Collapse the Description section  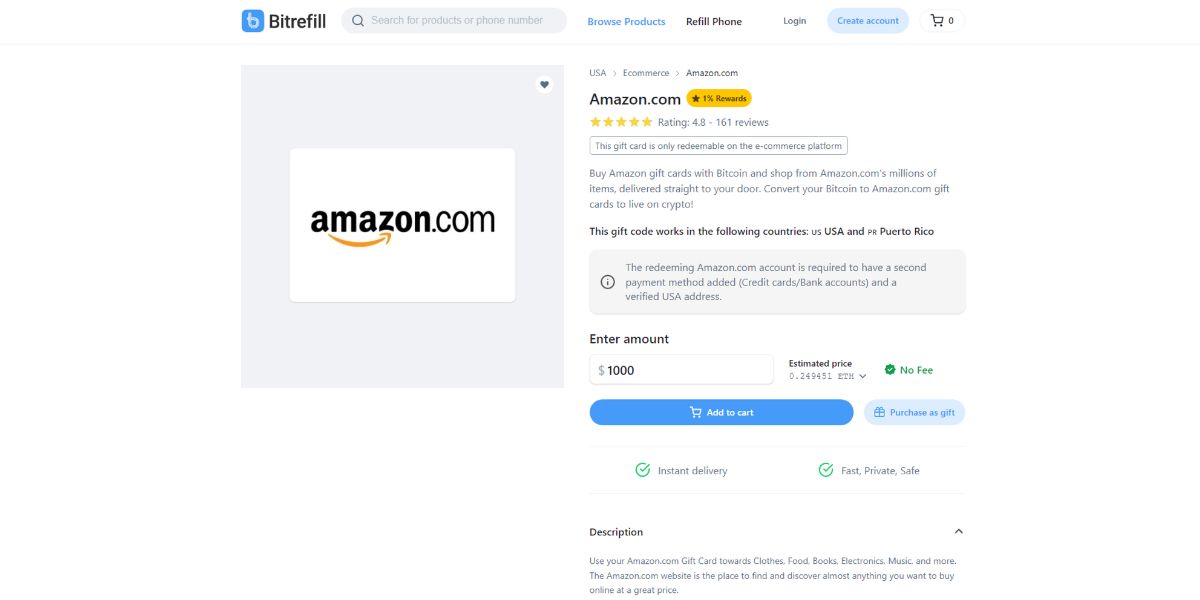point(958,531)
